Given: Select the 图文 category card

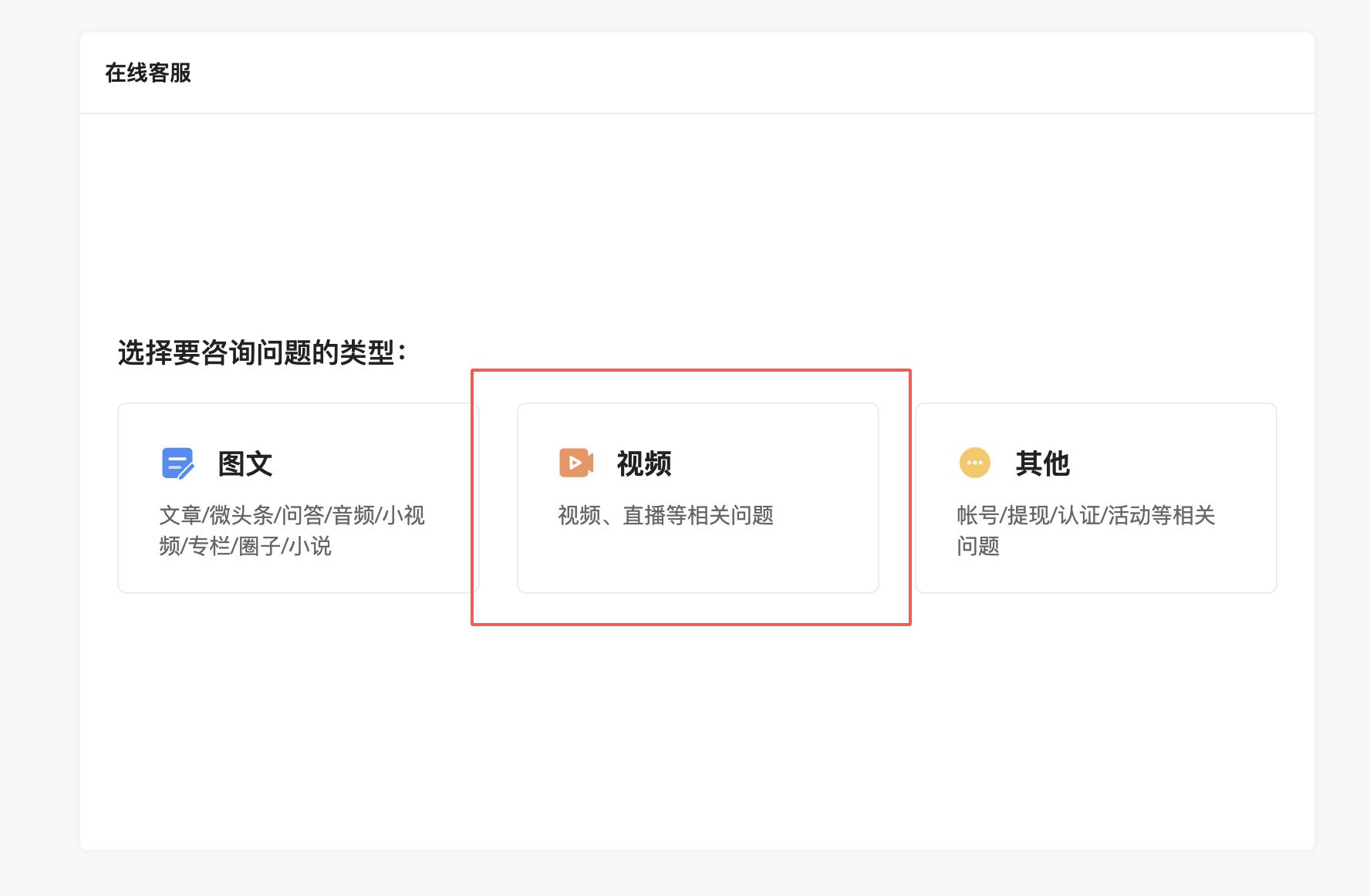Looking at the screenshot, I should coord(299,497).
